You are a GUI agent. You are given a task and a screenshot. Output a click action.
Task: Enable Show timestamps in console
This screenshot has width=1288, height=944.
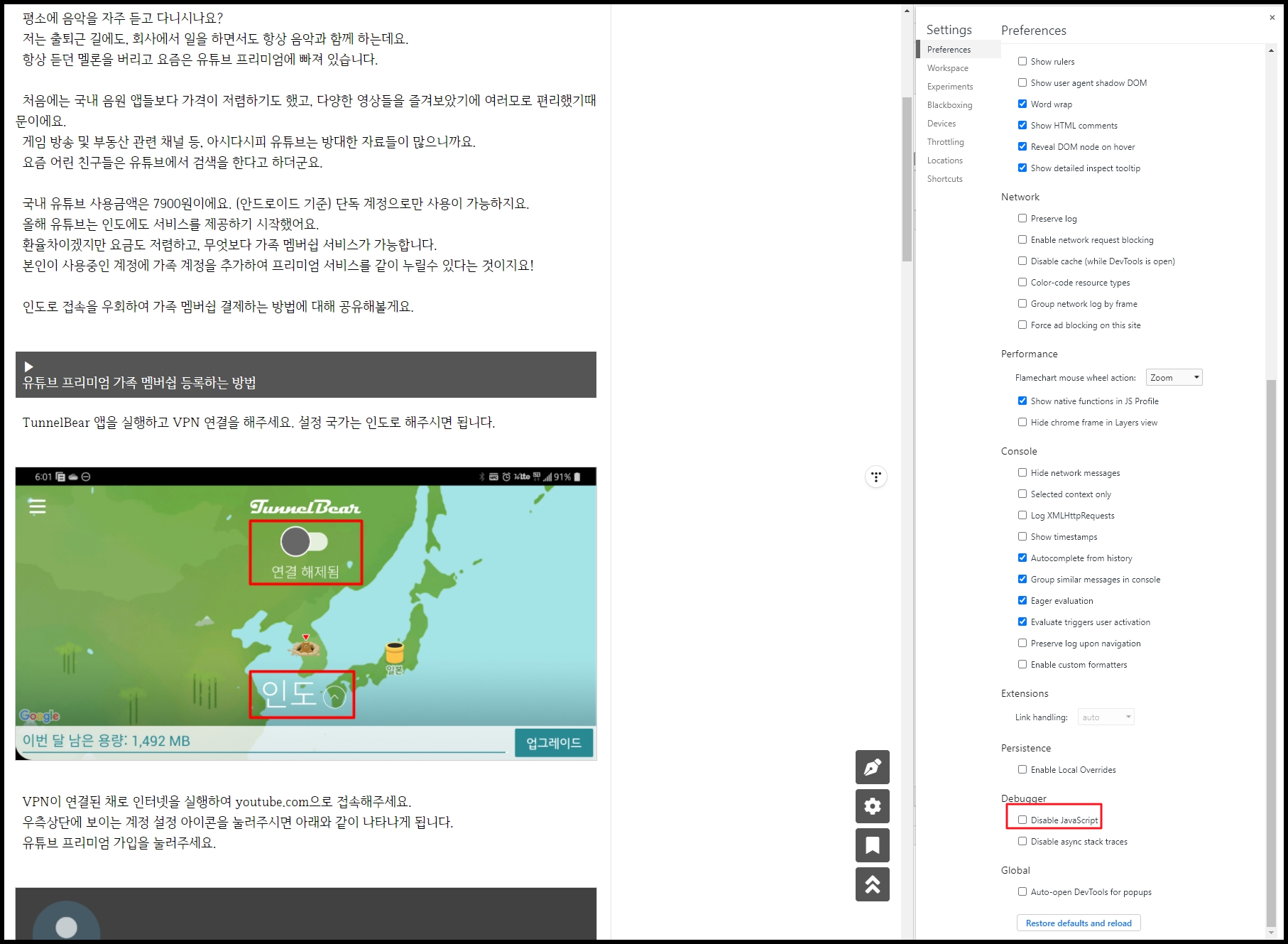coord(1022,536)
